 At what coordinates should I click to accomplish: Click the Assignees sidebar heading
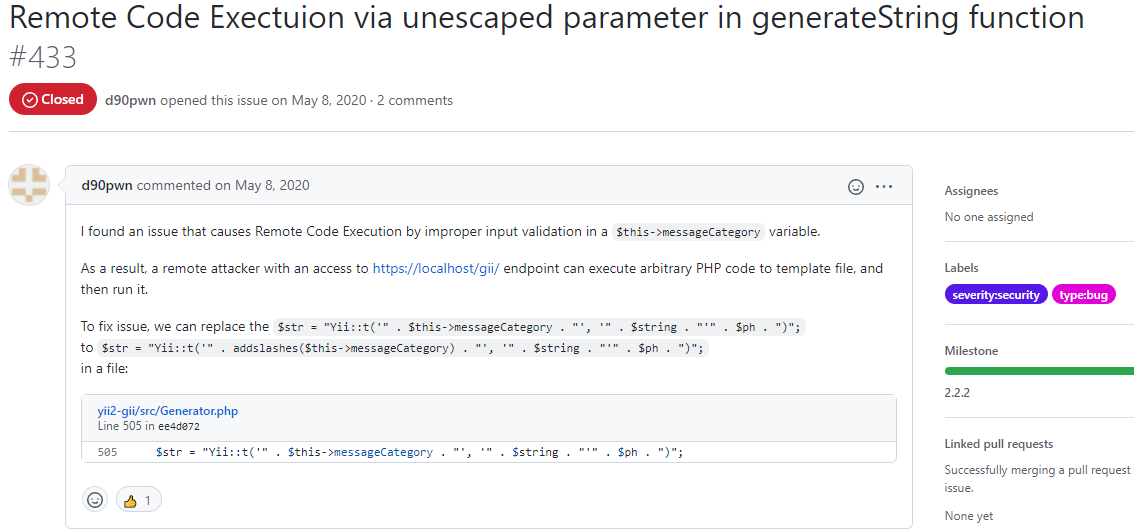(971, 191)
